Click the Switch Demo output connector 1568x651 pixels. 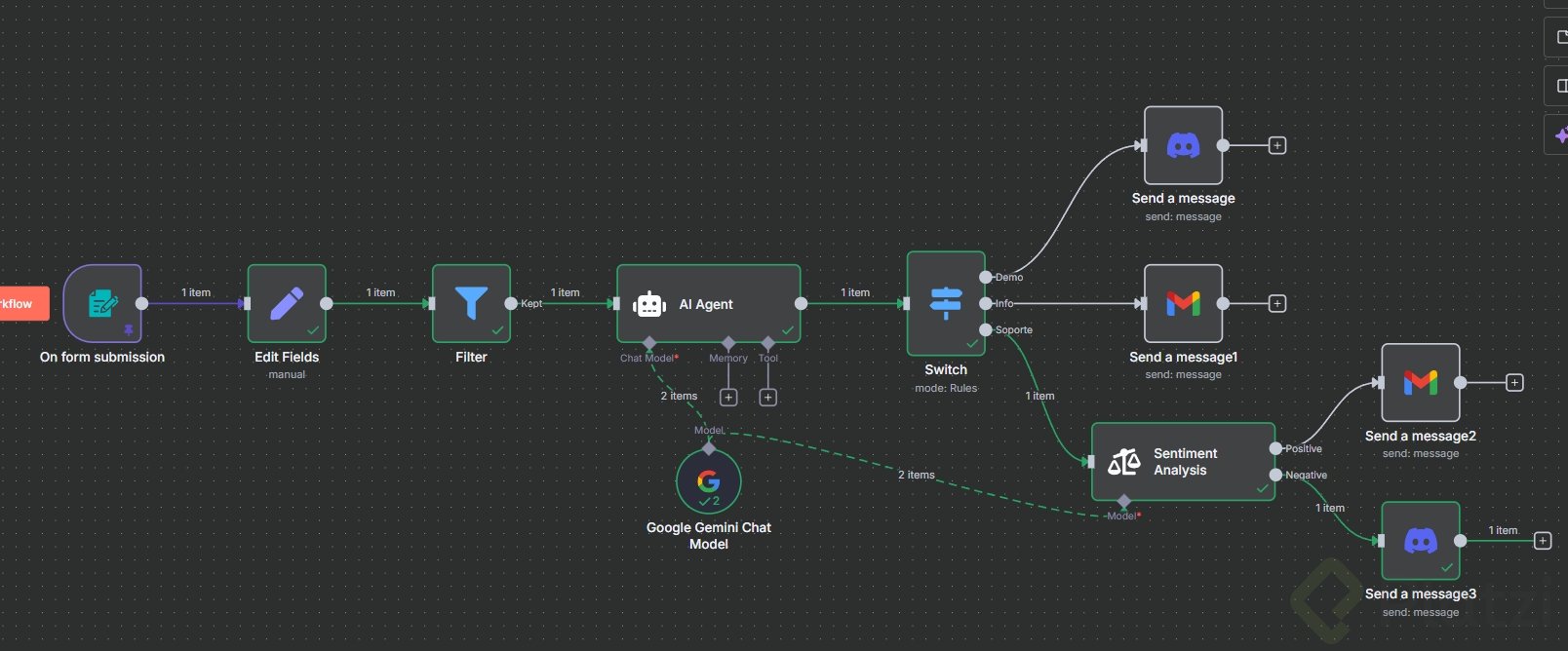click(986, 277)
